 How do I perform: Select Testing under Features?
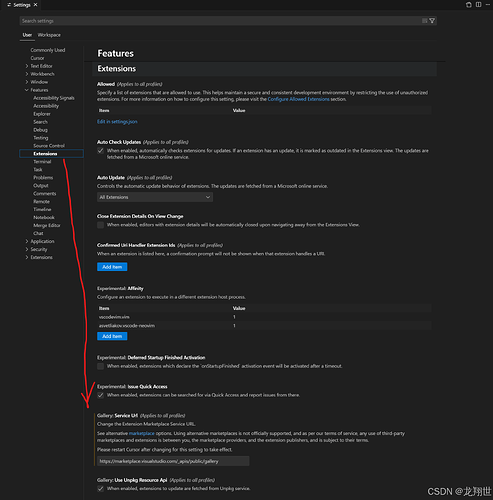(41, 138)
